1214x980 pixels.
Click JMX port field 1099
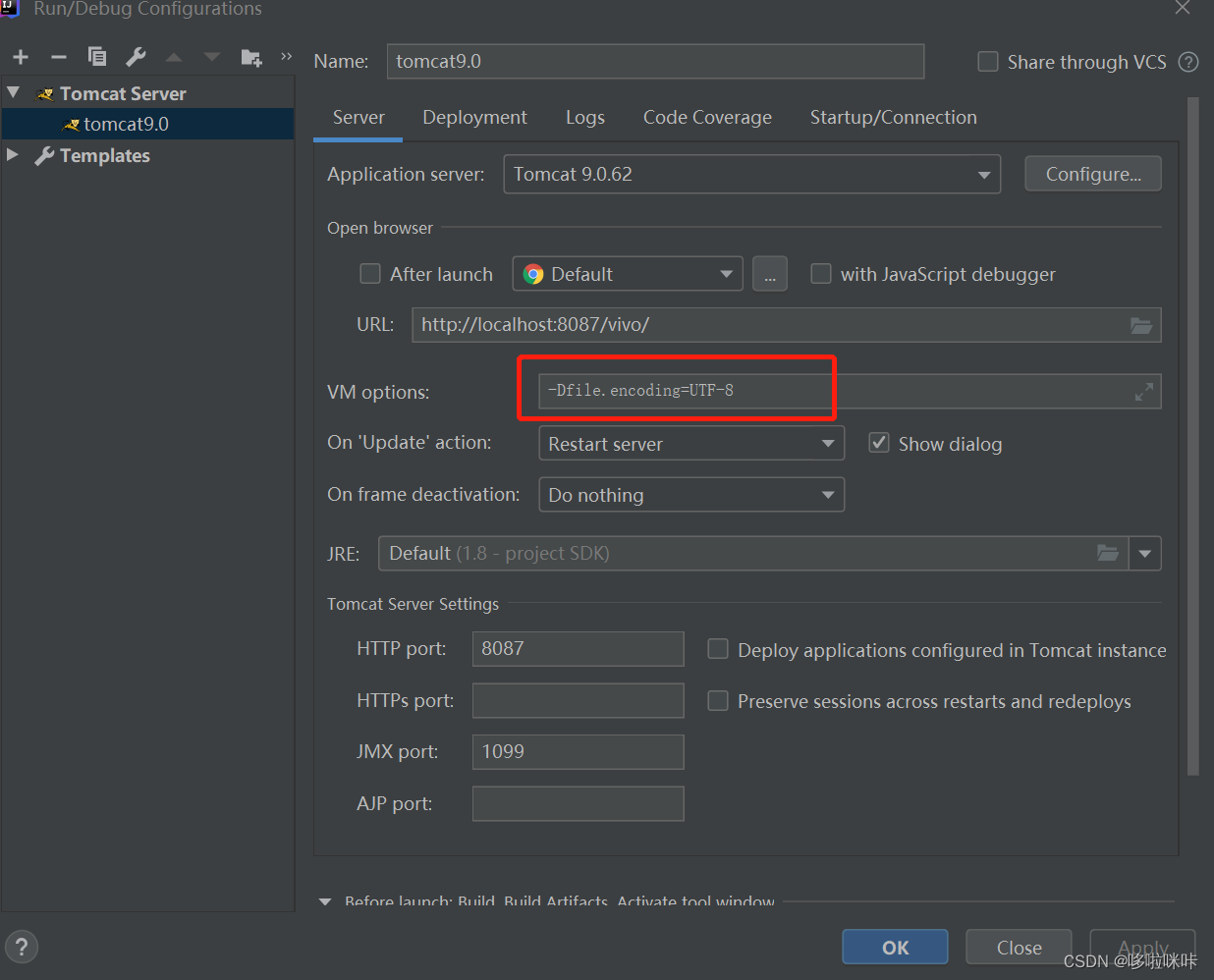click(x=578, y=751)
